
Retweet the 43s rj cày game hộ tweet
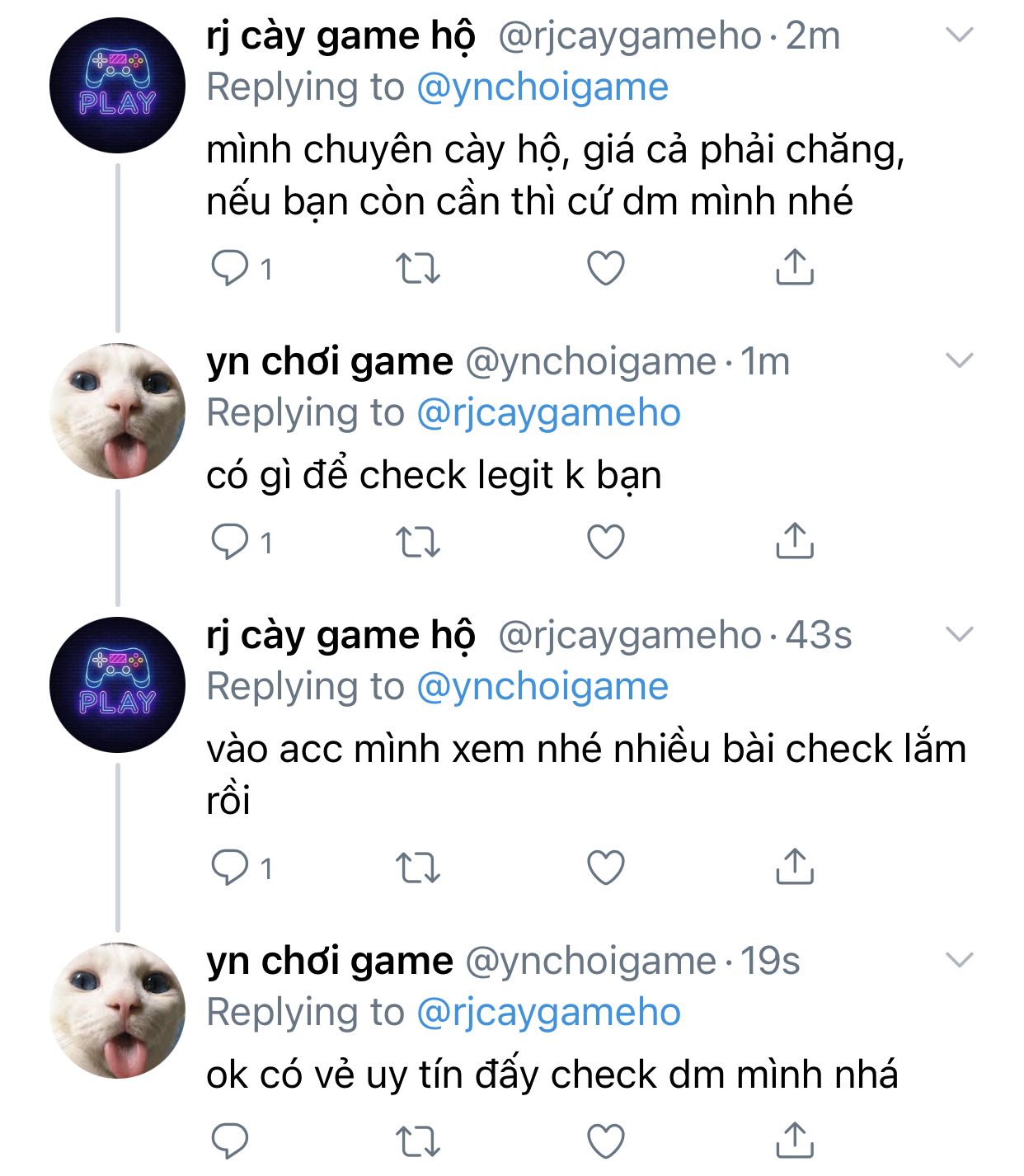pyautogui.click(x=418, y=868)
